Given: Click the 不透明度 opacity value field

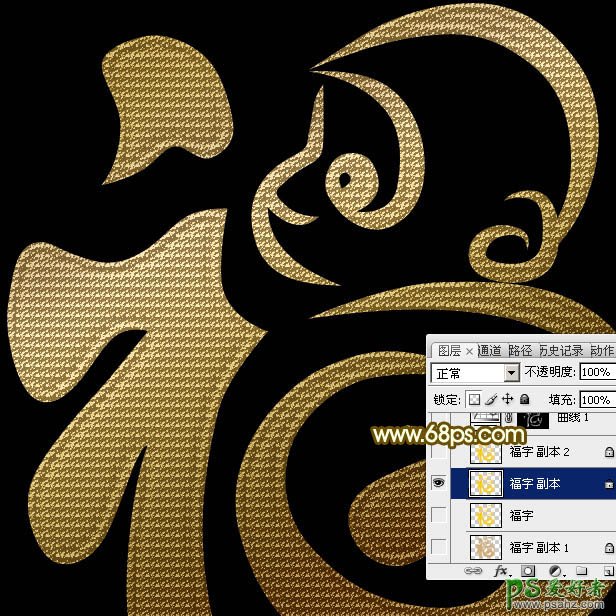Looking at the screenshot, I should [x=596, y=373].
